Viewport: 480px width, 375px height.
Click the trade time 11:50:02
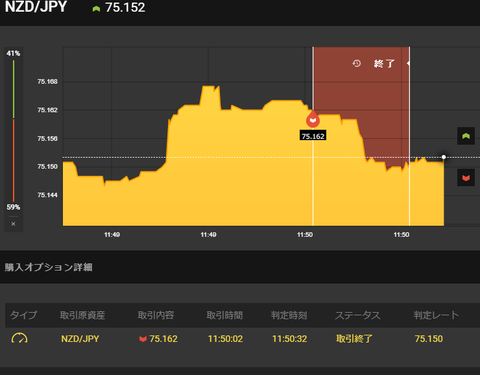(225, 339)
